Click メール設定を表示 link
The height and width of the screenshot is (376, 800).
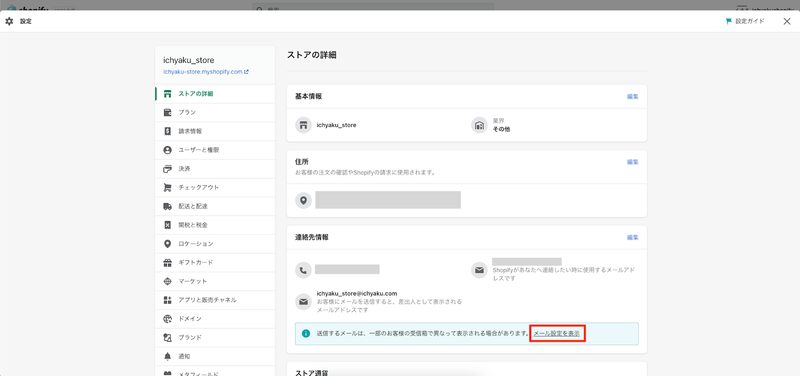point(557,334)
